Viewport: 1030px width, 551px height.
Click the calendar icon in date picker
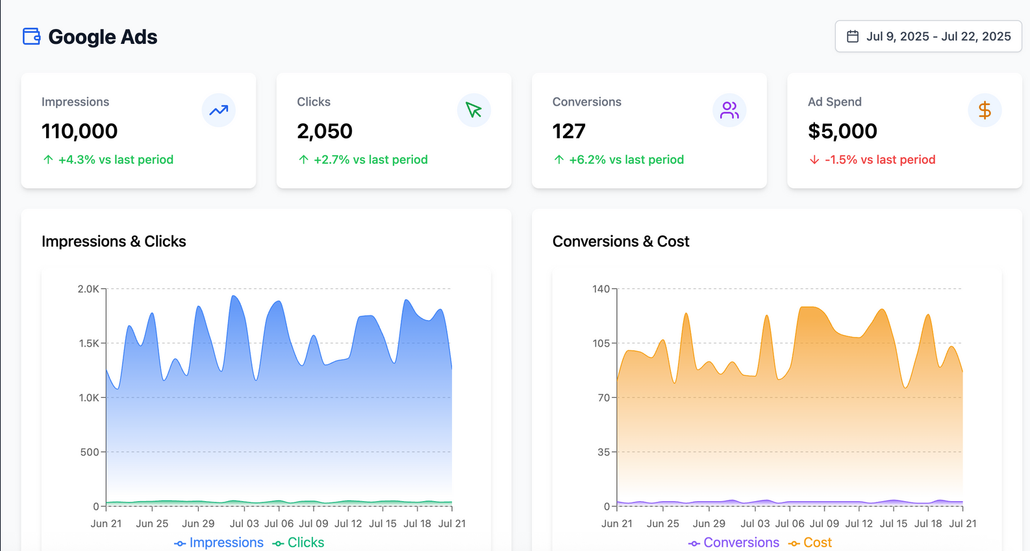pos(853,36)
